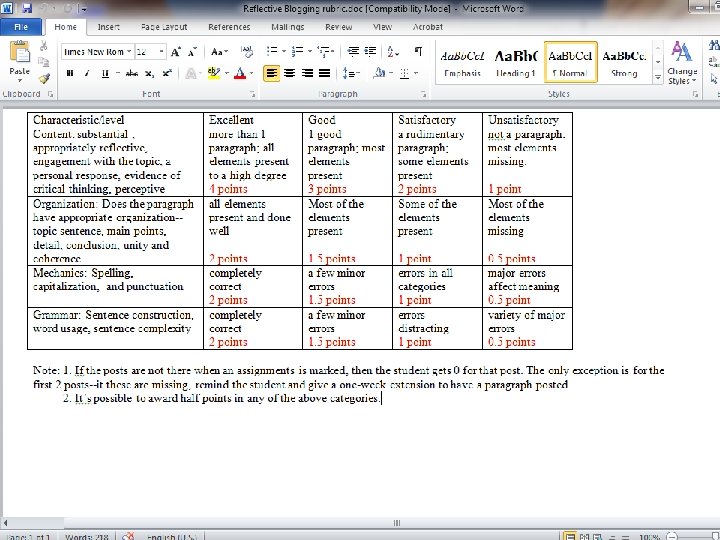Apply the Emphasis style
720x540 pixels.
pos(462,62)
